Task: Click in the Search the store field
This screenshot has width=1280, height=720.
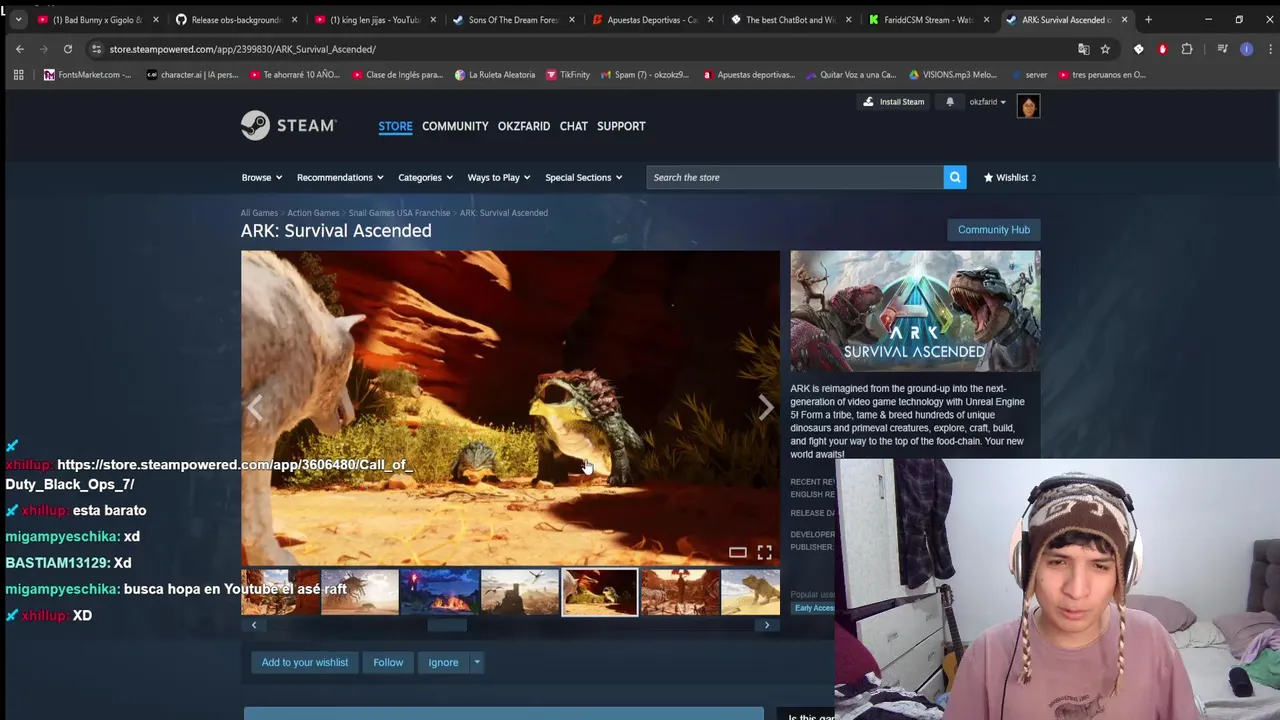Action: [x=795, y=177]
